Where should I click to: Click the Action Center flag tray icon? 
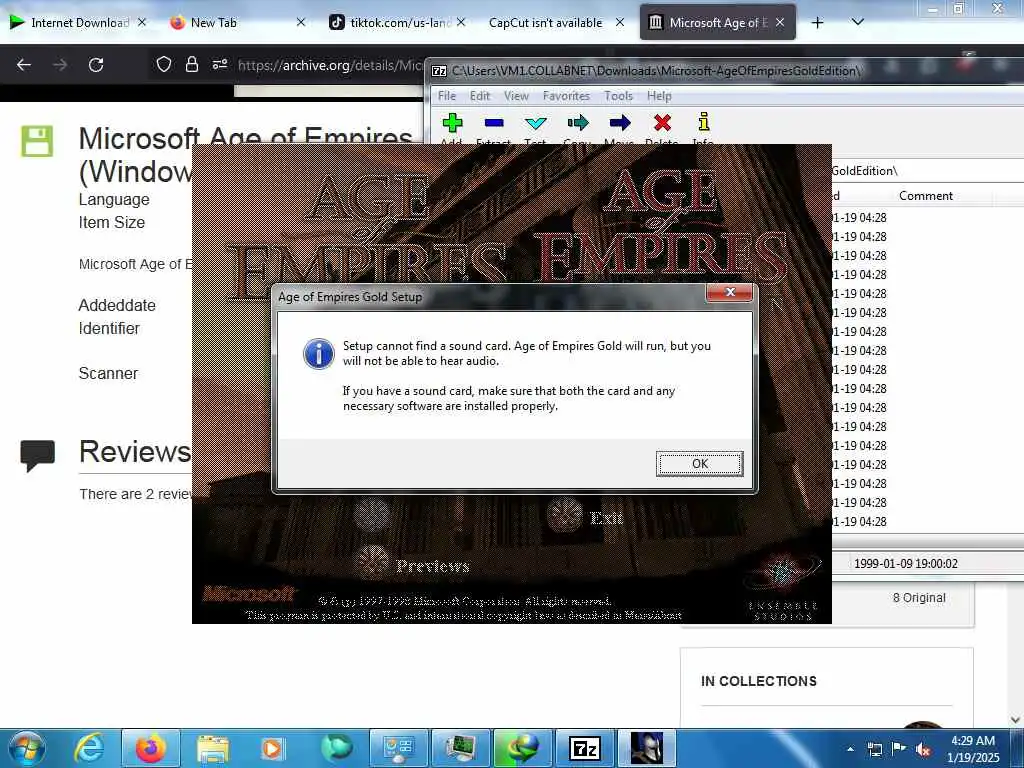pos(899,749)
